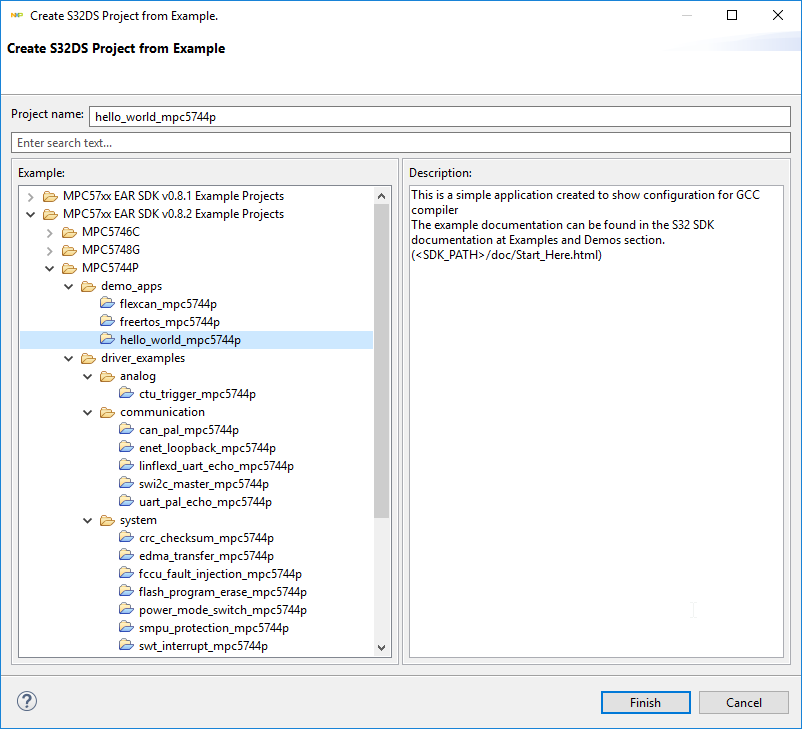Expand the MPC5746C tree node
802x729 pixels.
[x=49, y=232]
